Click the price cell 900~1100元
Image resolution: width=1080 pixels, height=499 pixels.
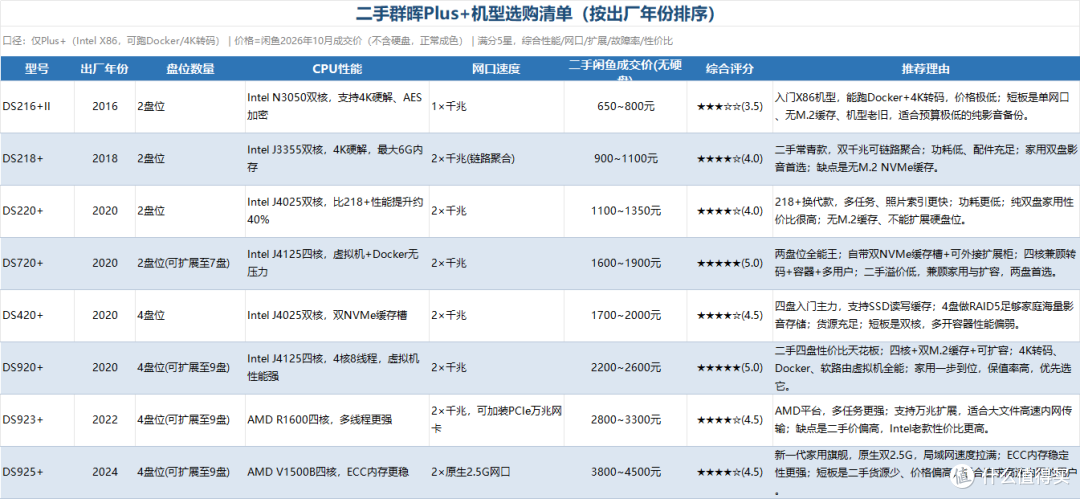point(625,159)
